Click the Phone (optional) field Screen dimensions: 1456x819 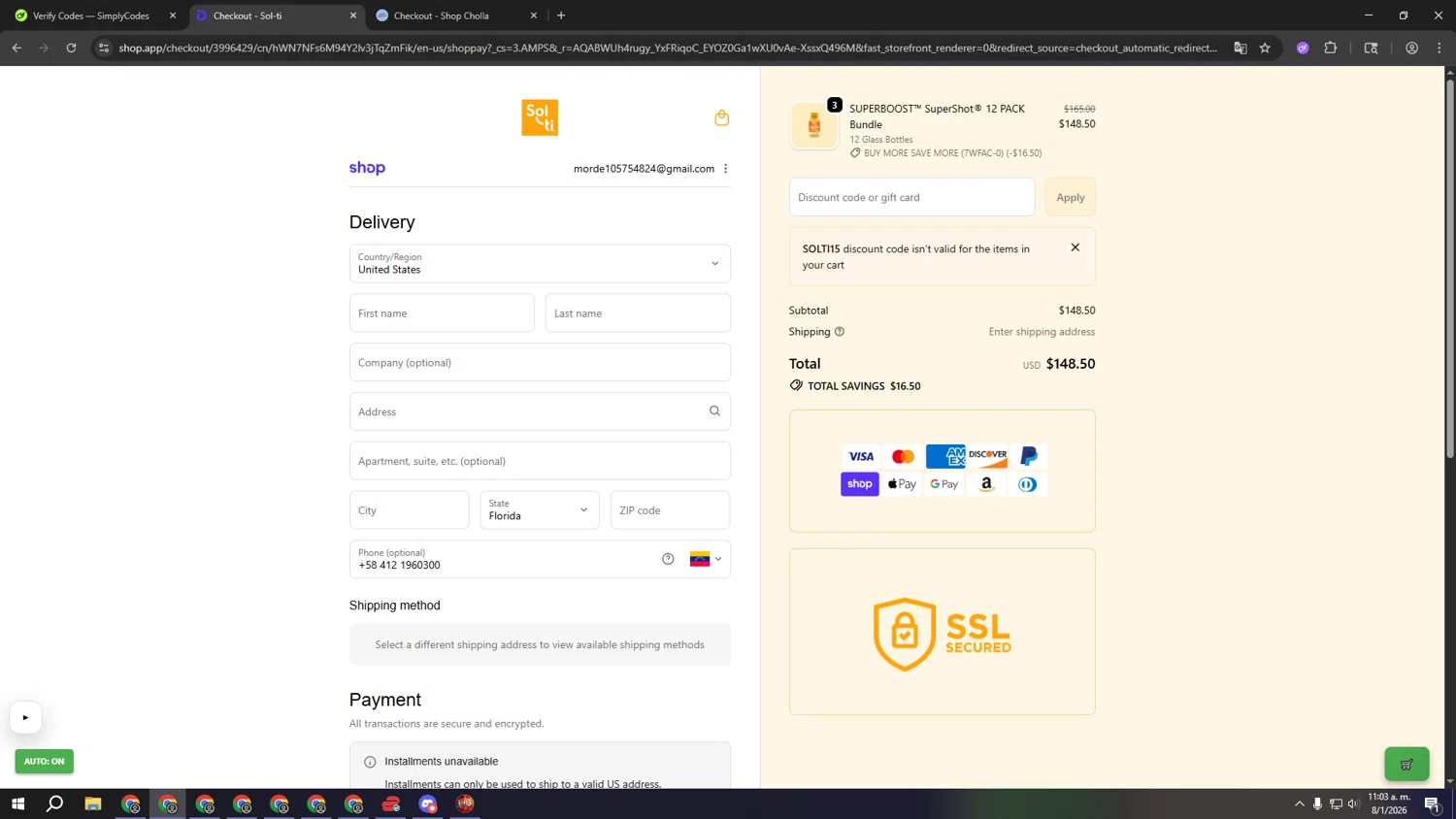click(x=505, y=559)
